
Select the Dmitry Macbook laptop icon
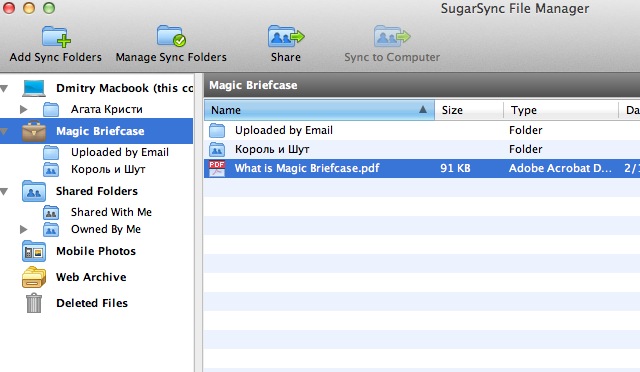(x=34, y=88)
